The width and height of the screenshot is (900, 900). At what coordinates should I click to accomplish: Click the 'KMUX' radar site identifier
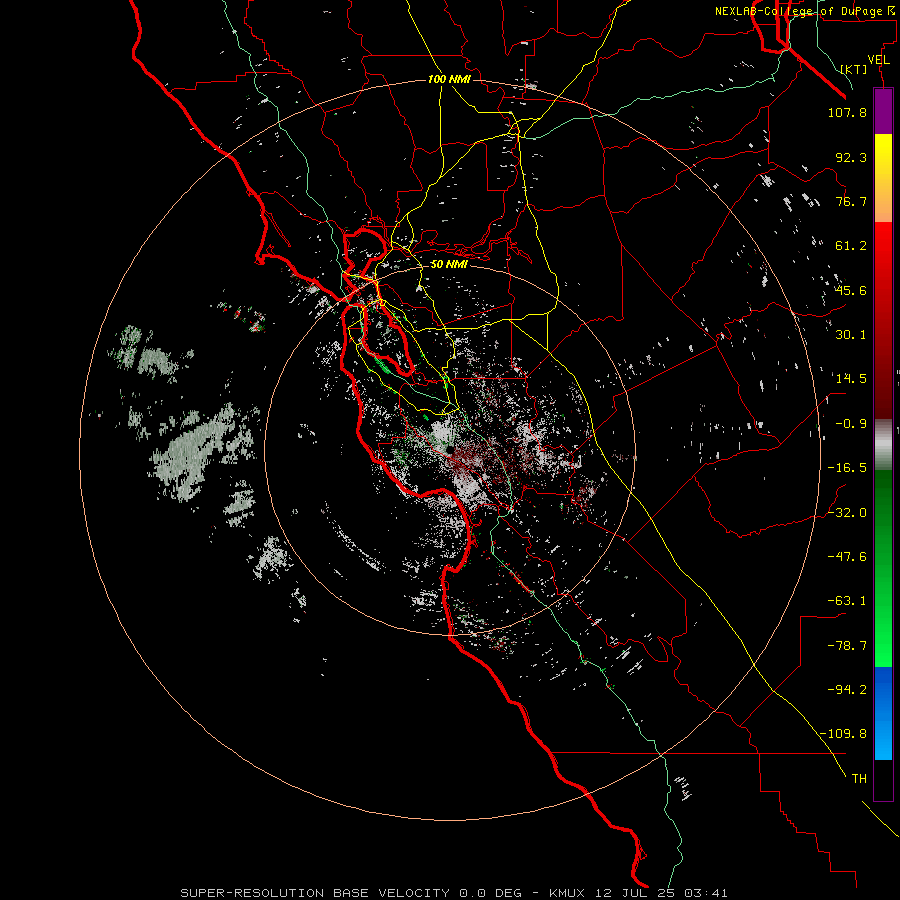tap(567, 893)
